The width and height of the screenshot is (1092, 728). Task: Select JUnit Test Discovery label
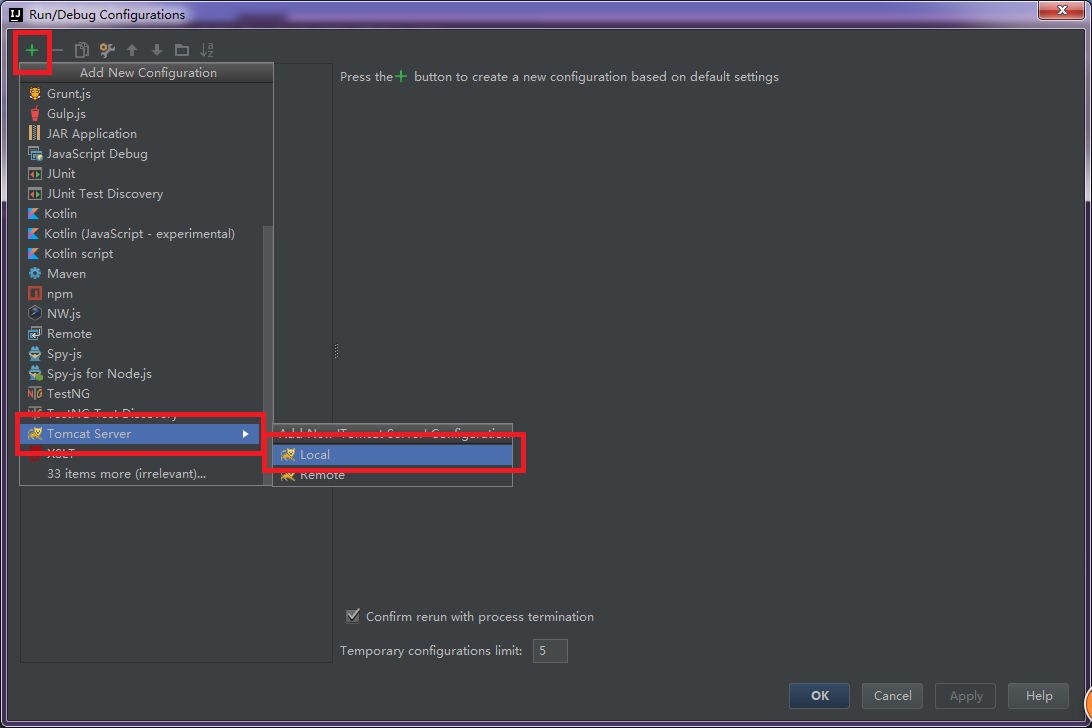click(104, 194)
